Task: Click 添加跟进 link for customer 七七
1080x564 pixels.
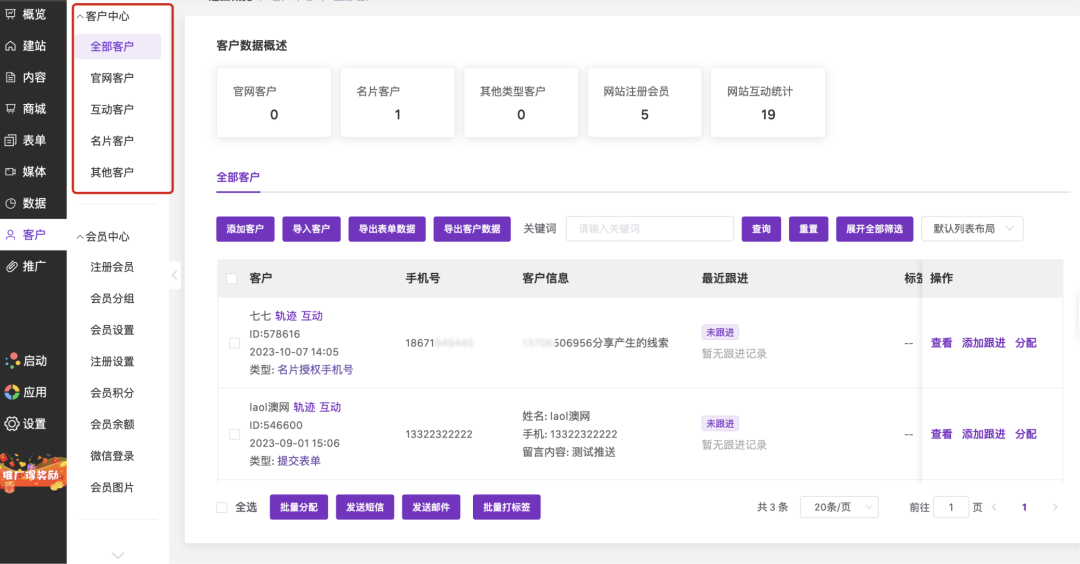Action: click(x=983, y=343)
